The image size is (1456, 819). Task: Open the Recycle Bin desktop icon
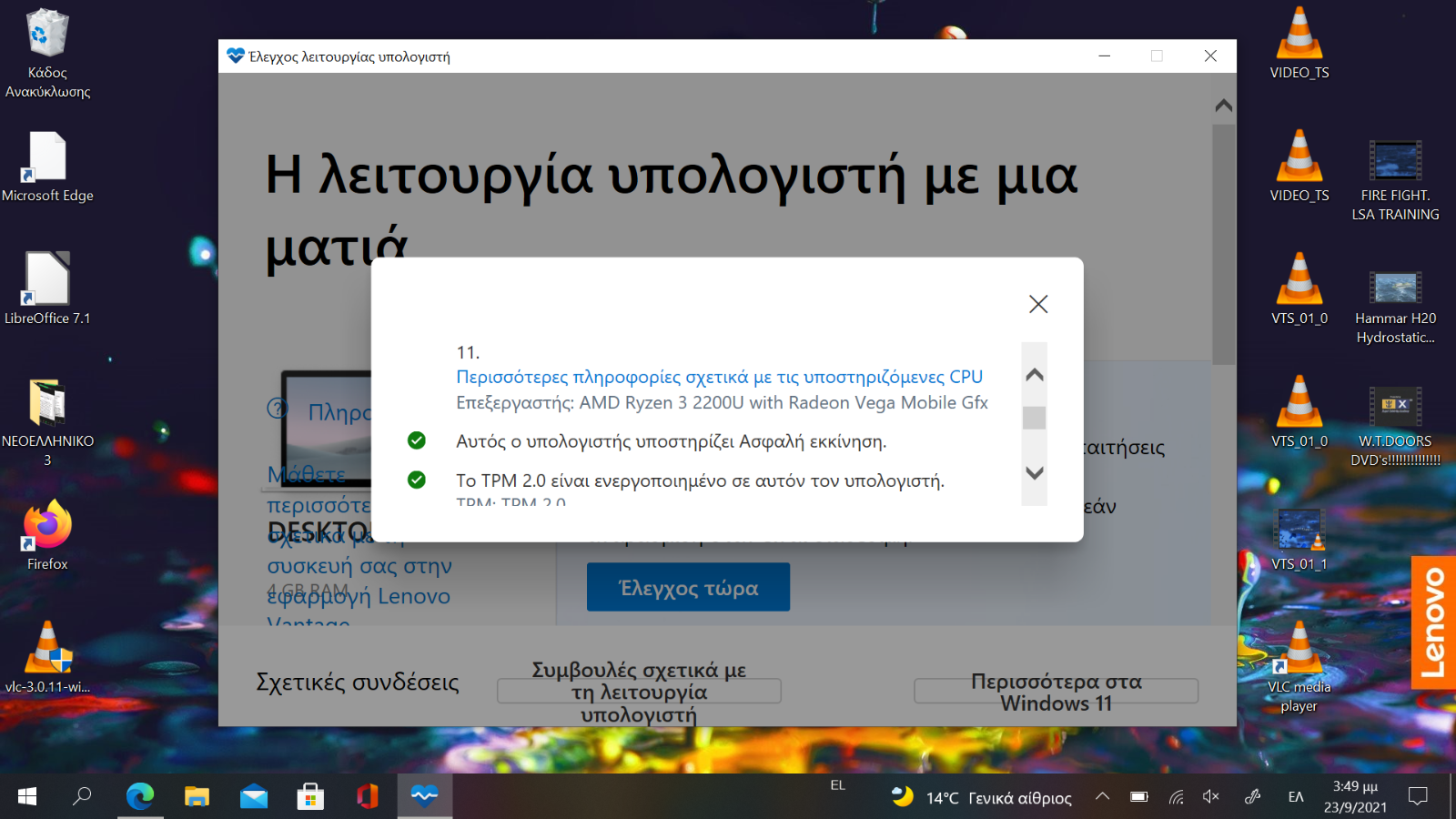47,54
